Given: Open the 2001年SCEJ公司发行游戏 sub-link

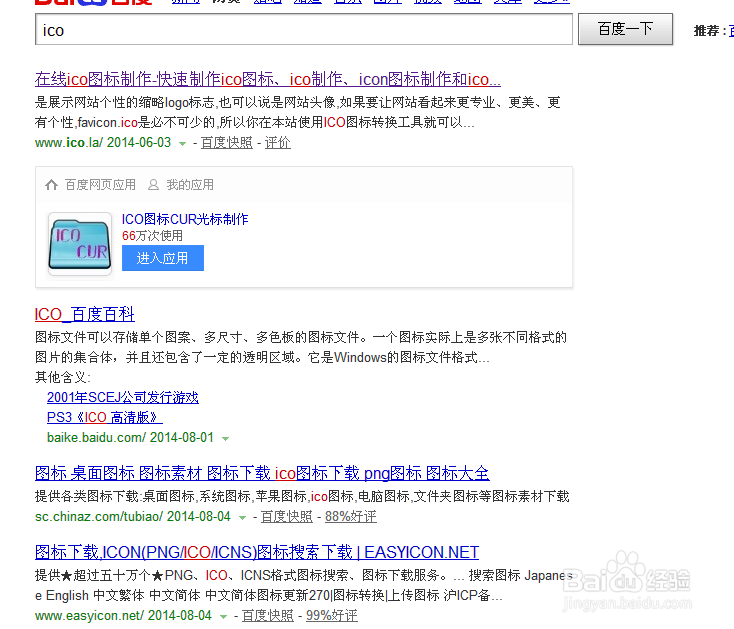Looking at the screenshot, I should (x=123, y=397).
